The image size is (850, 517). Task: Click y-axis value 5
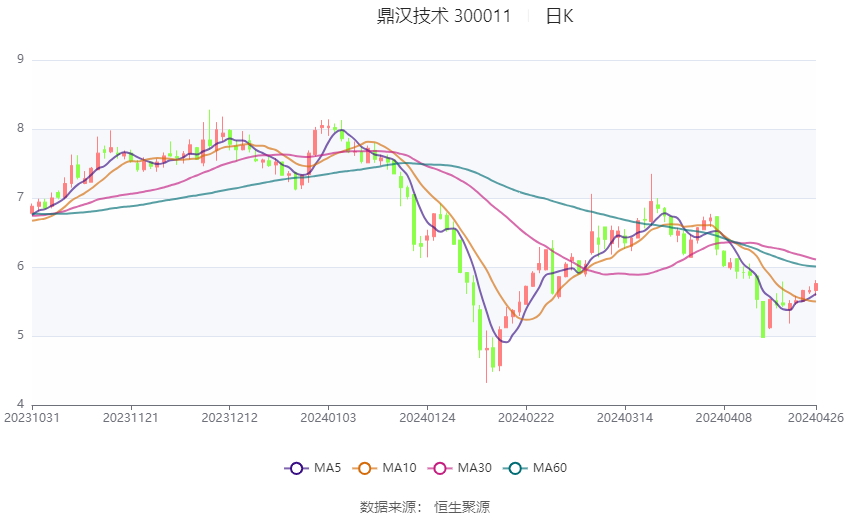tap(21, 335)
